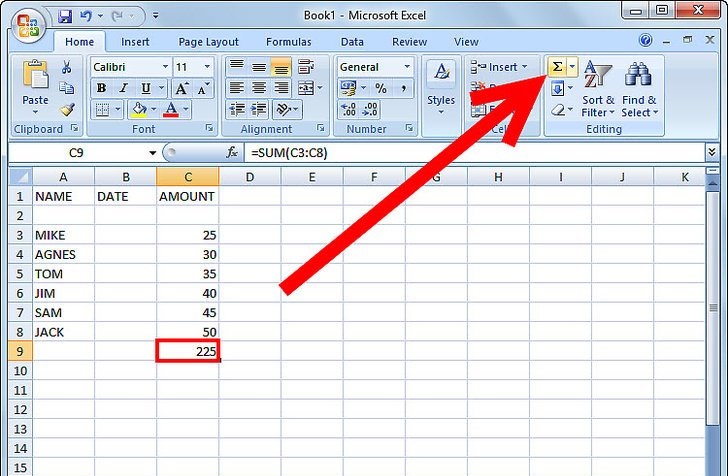Toggle Underline formatting
The width and height of the screenshot is (728, 476).
click(146, 88)
